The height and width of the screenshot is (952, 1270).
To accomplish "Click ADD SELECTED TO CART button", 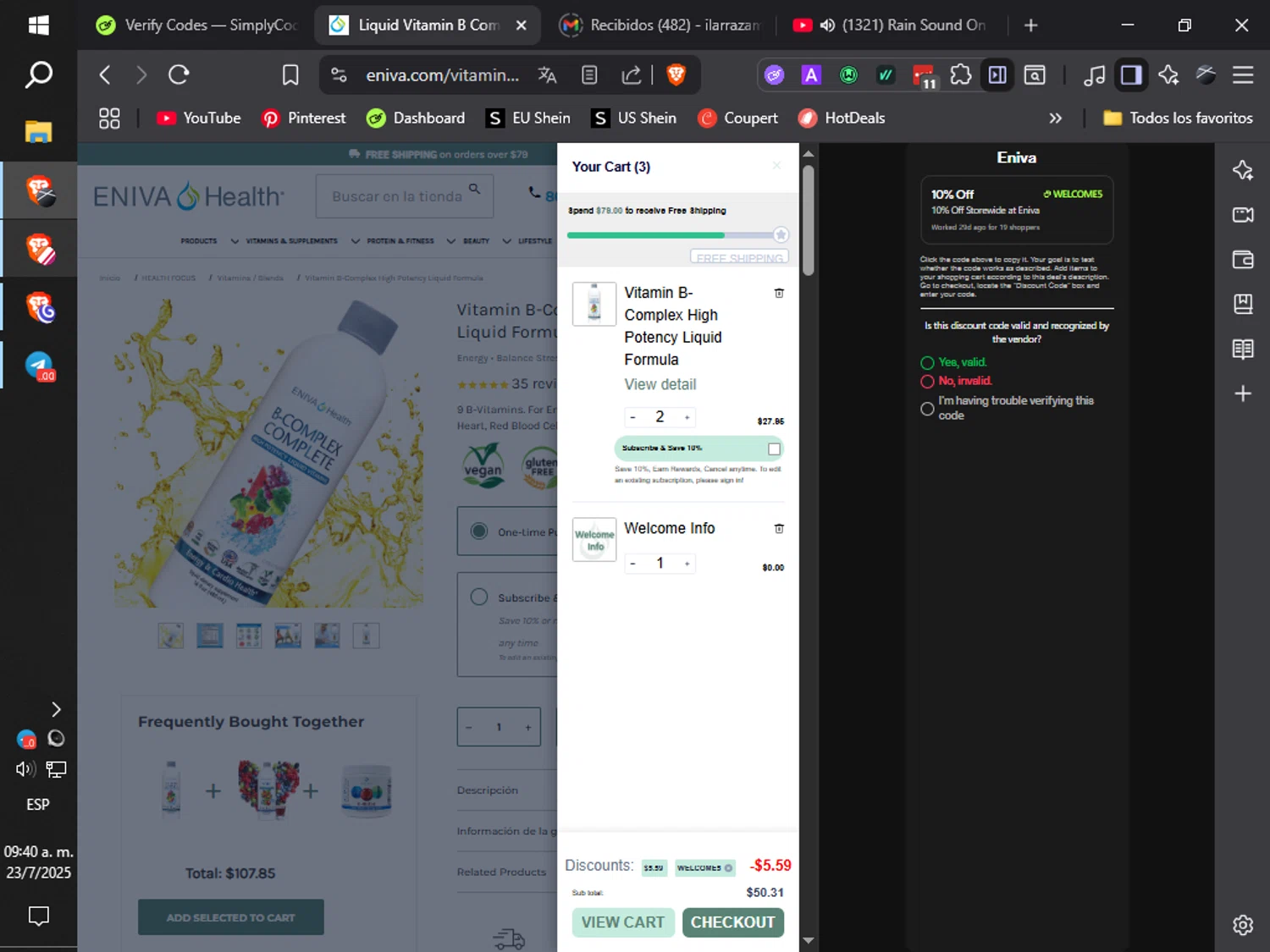I will point(231,917).
